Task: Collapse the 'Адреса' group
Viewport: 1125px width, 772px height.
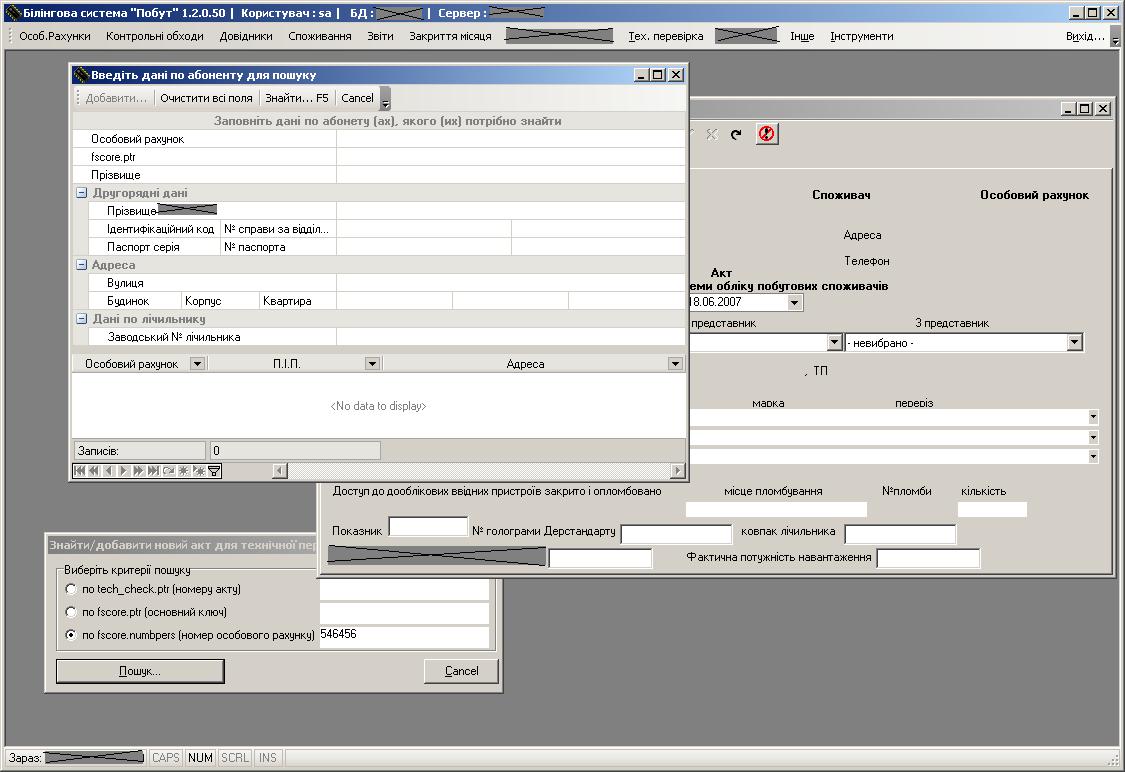Action: pyautogui.click(x=82, y=265)
